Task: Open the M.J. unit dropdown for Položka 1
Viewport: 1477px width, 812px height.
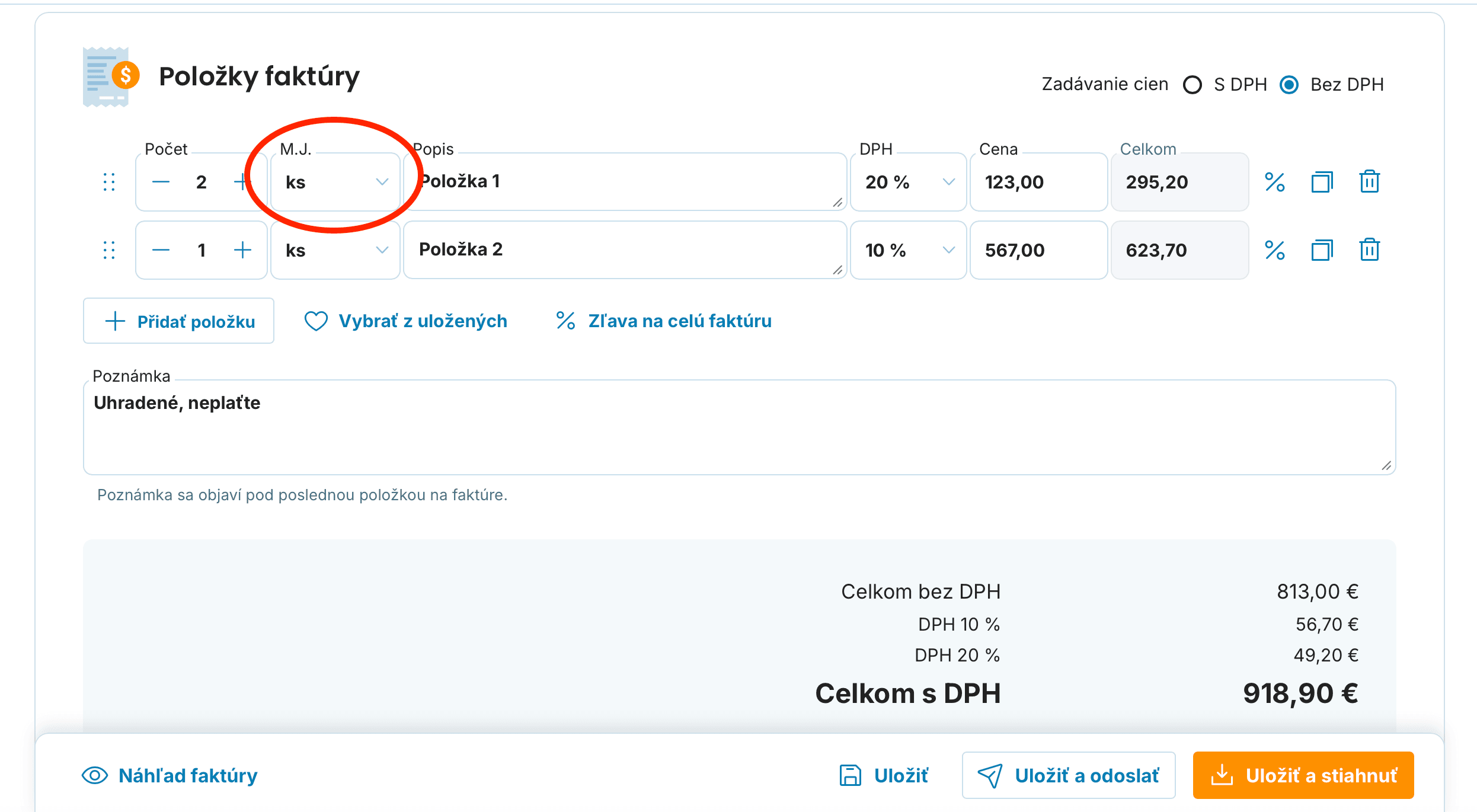Action: click(335, 182)
